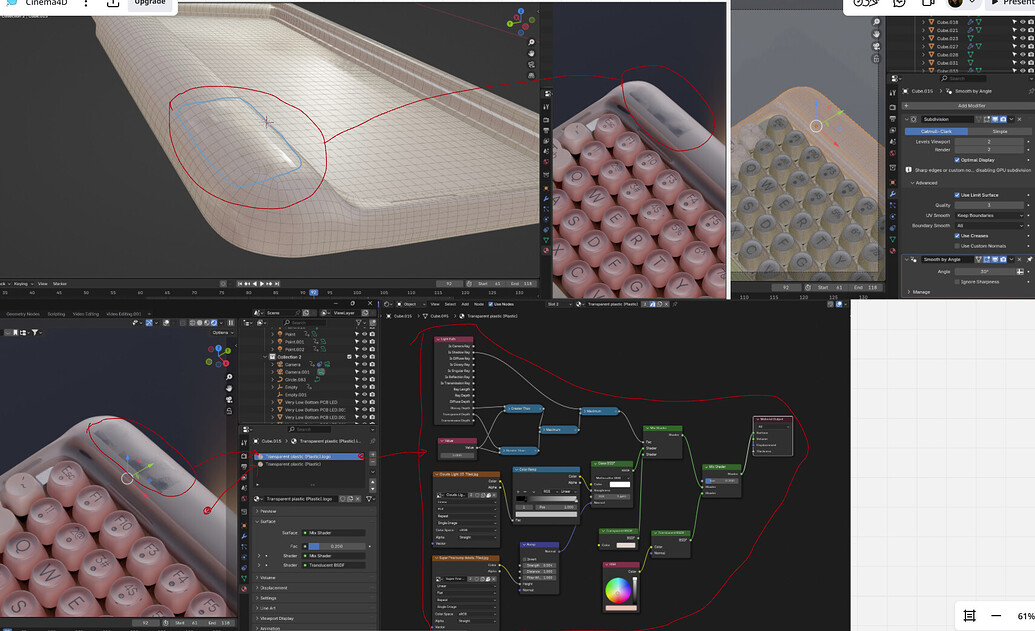Screen dimensions: 1035x631
Task: Move material slot up with the up arrow
Action: click(372, 482)
